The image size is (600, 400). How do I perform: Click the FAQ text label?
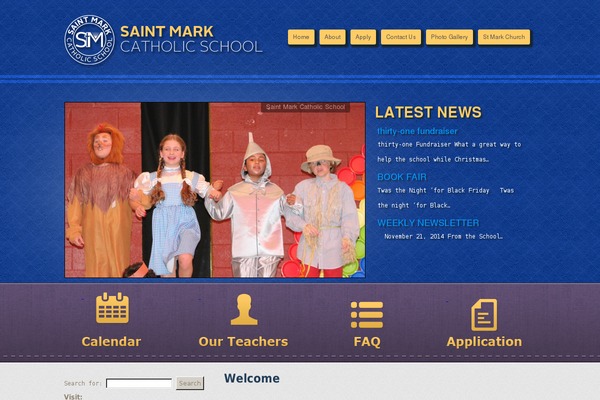click(367, 341)
